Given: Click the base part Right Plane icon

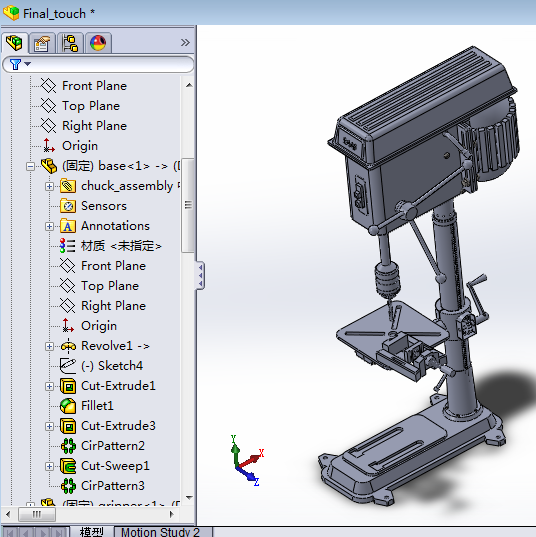Looking at the screenshot, I should tap(67, 305).
